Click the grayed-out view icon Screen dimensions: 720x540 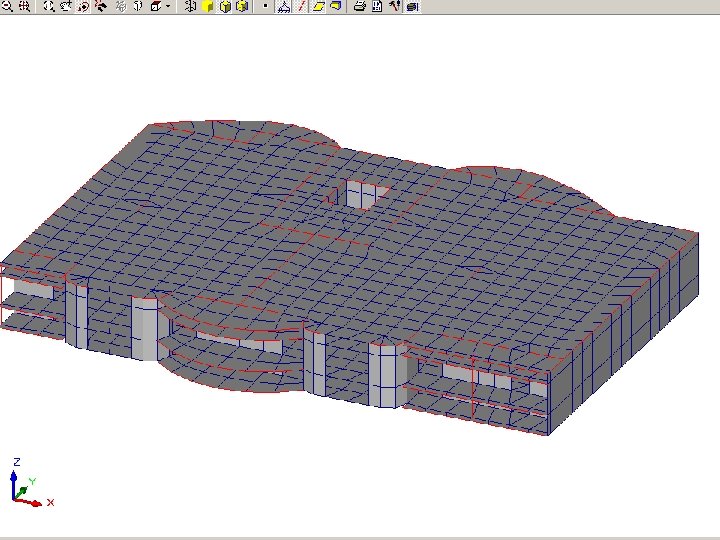pos(120,6)
